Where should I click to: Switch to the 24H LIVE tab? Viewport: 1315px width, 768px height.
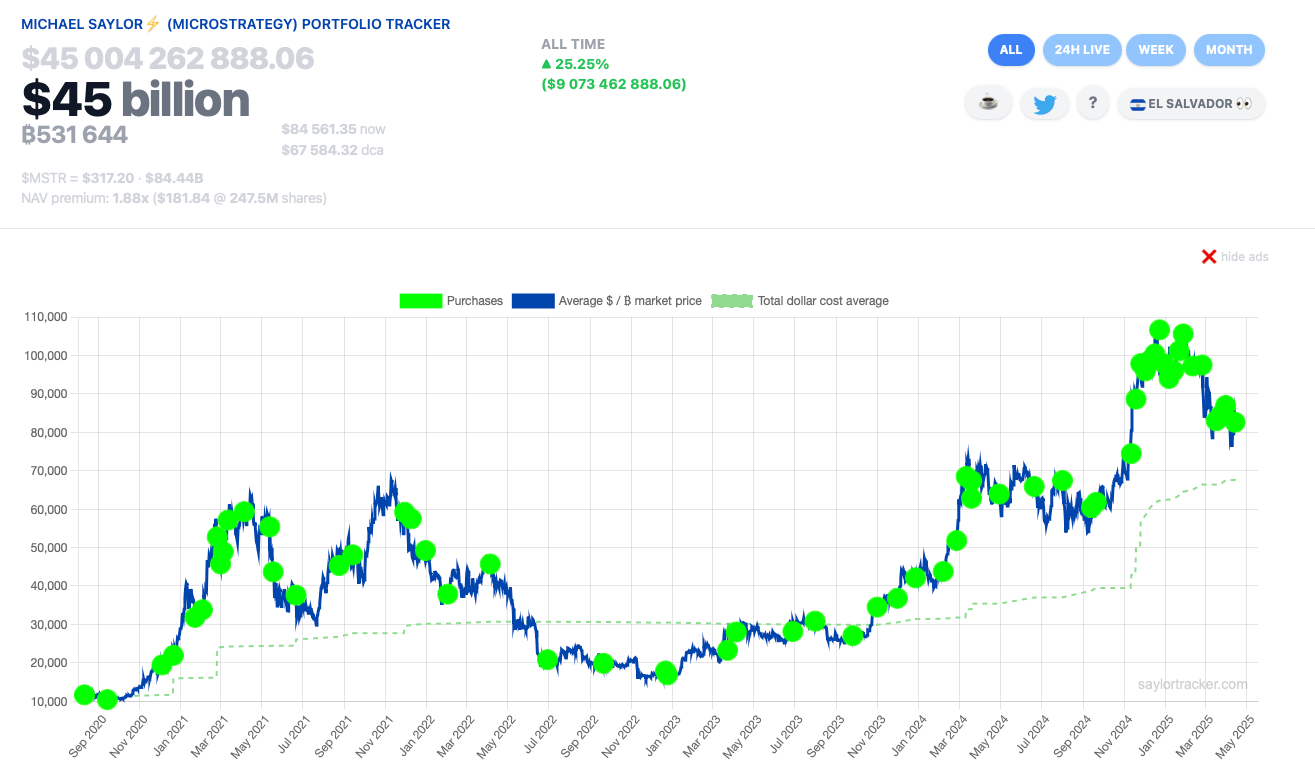pos(1082,50)
